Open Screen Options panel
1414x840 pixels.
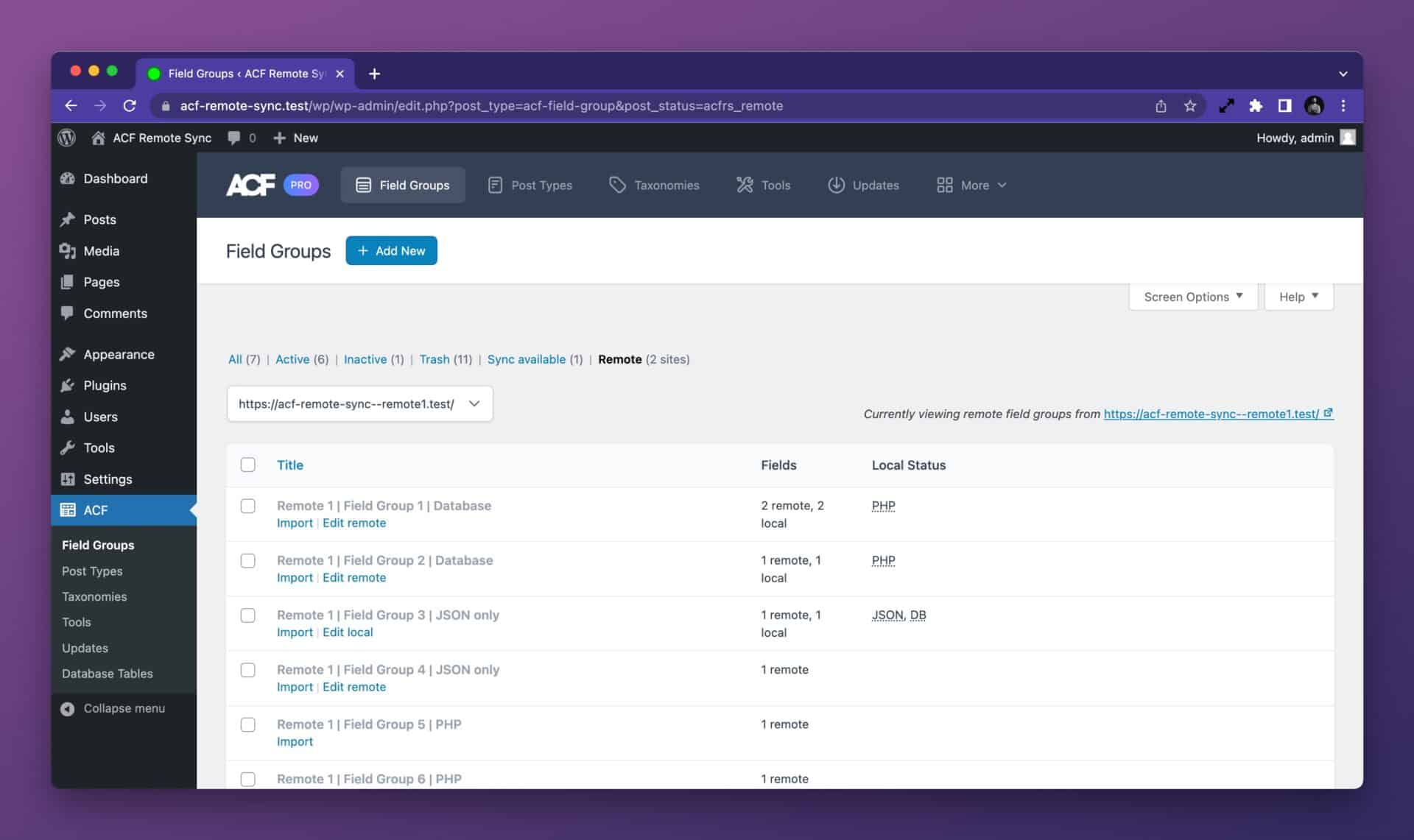click(x=1192, y=297)
